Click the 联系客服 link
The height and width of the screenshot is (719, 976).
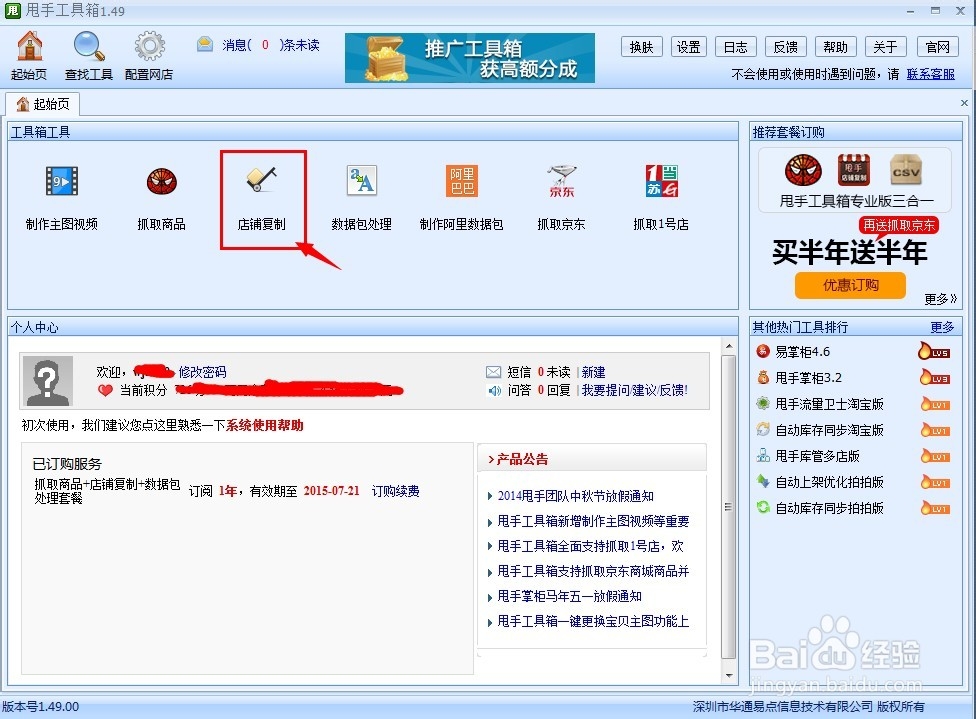tap(931, 74)
